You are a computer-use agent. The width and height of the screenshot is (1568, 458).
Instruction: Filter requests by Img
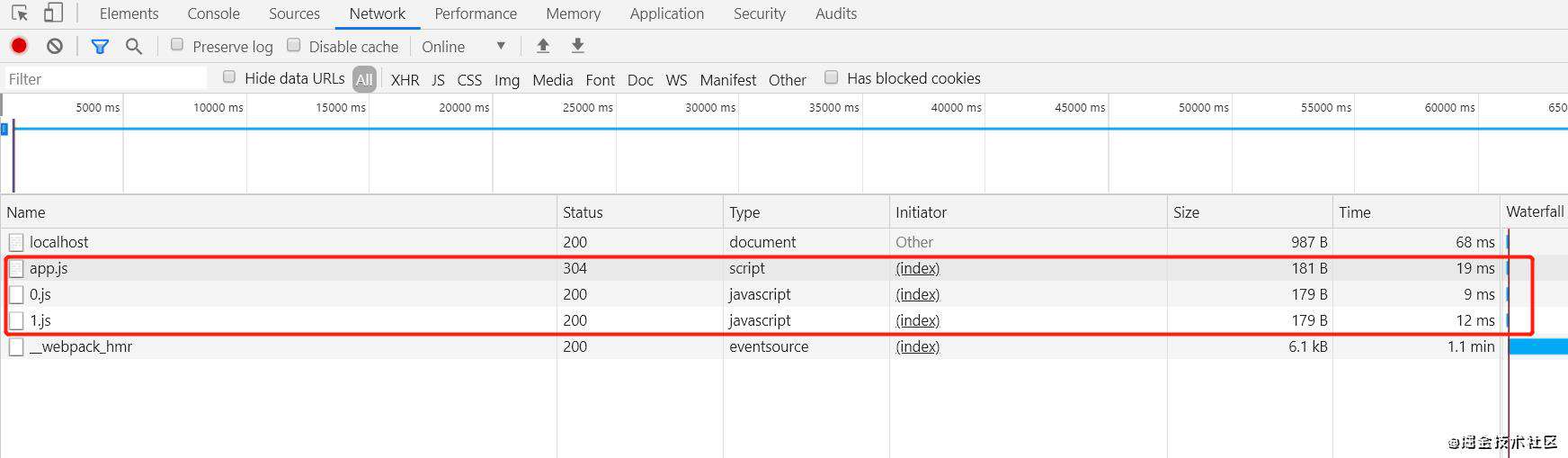tap(507, 80)
